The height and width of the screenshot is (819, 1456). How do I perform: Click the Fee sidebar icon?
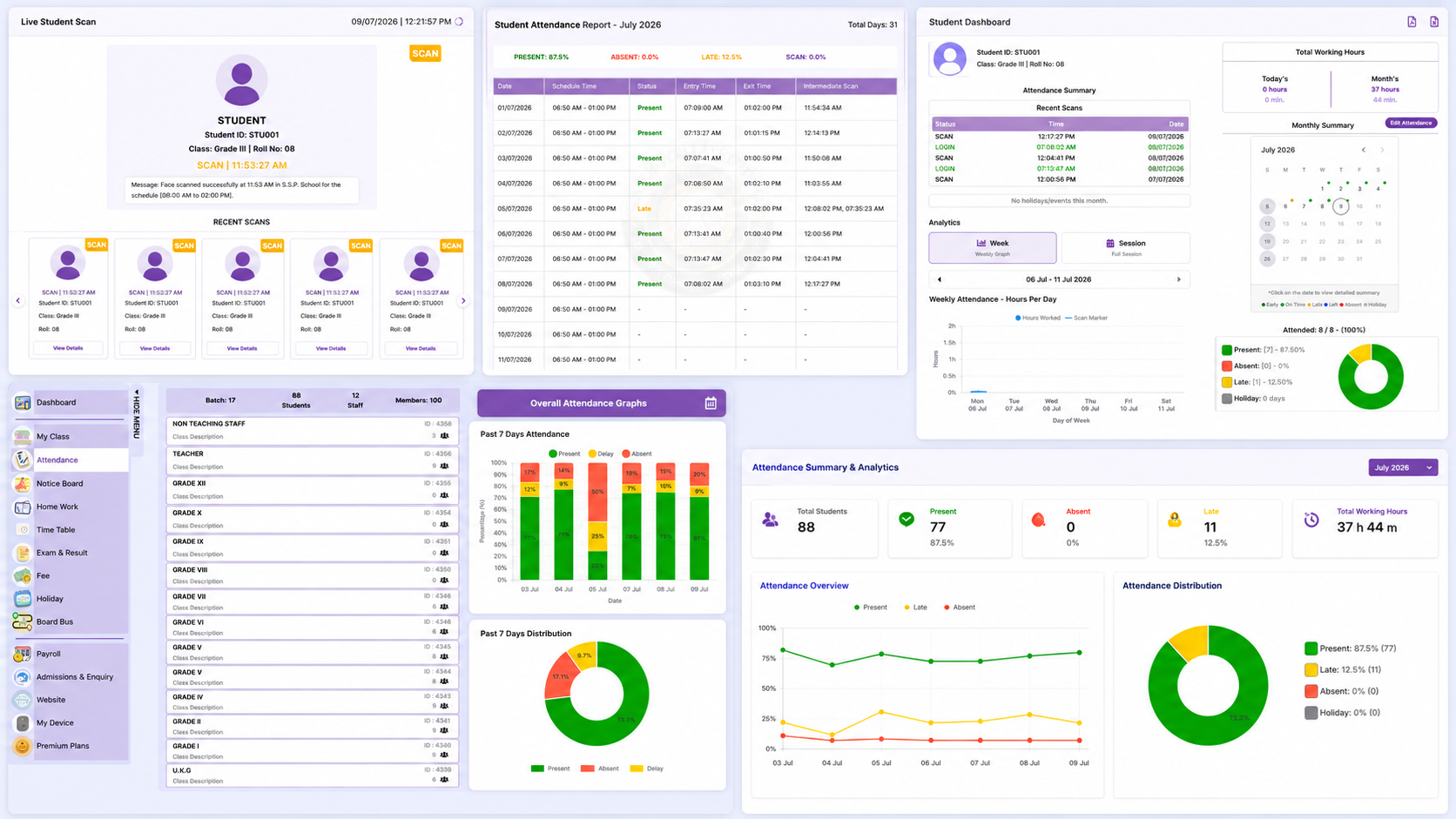[x=23, y=575]
